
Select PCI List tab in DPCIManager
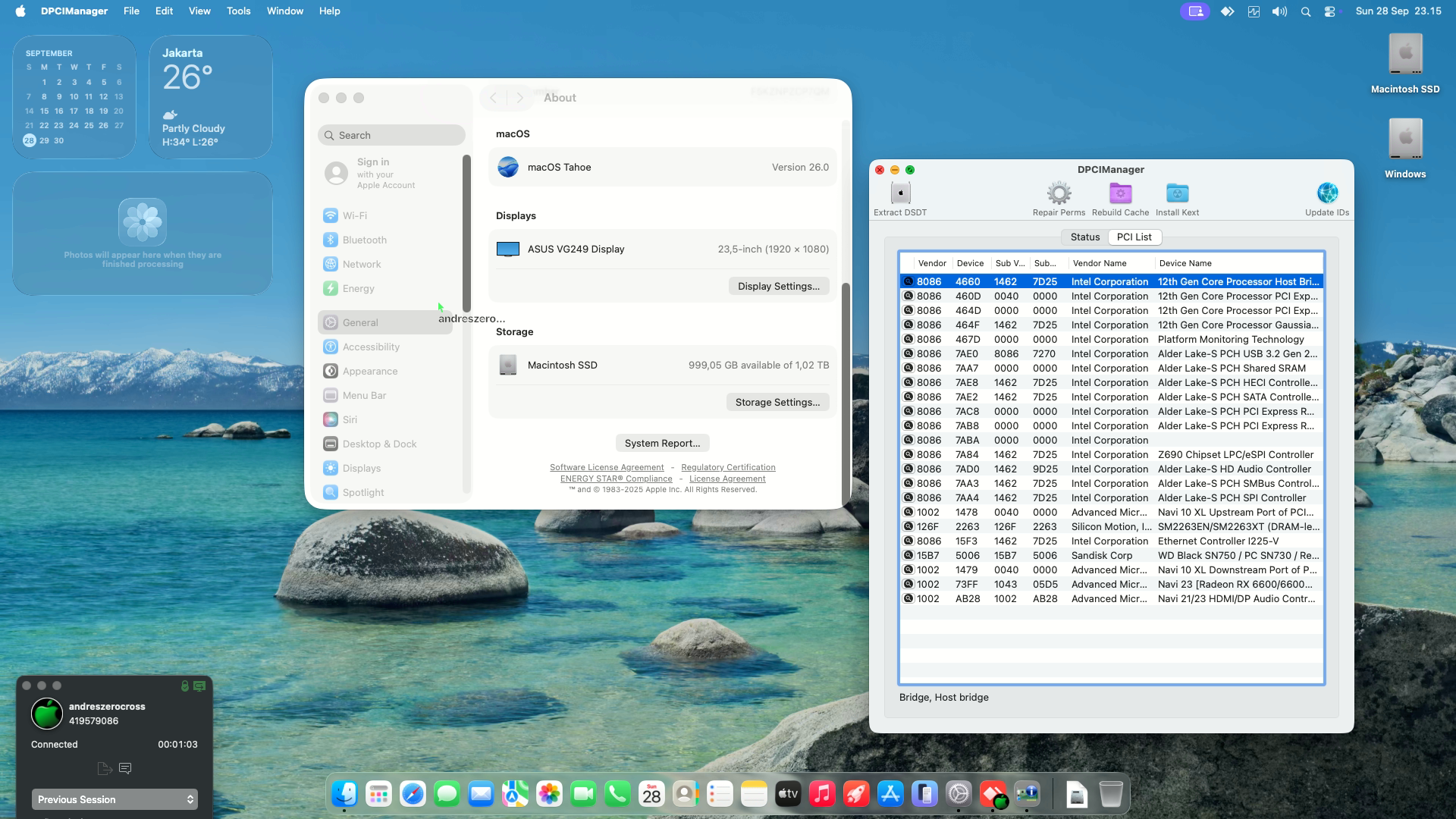1134,237
